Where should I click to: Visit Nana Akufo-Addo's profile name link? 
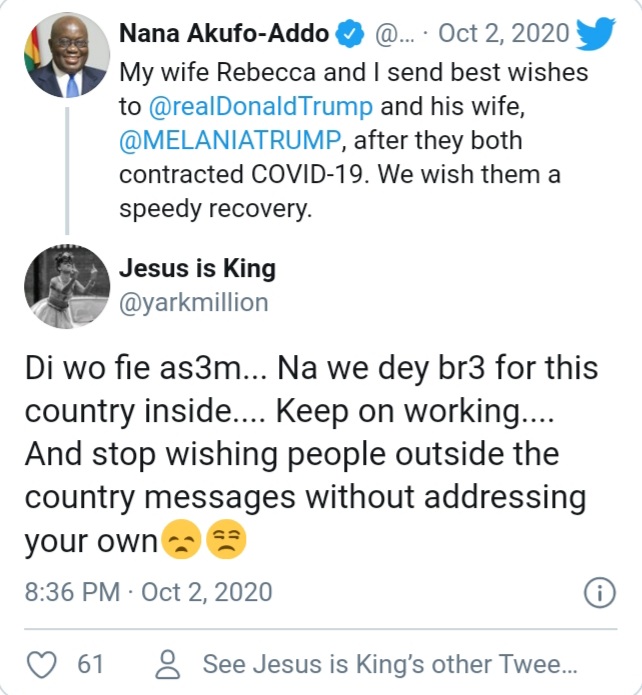(225, 35)
